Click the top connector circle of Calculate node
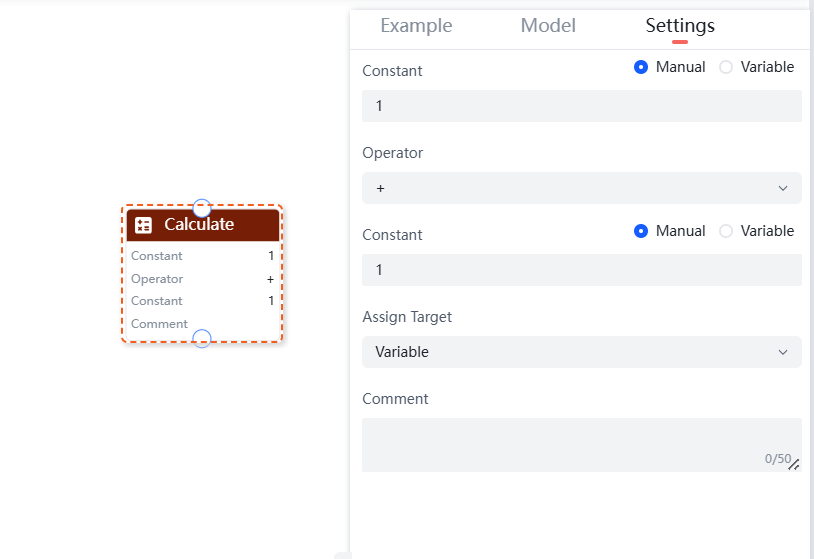Screen dimensions: 814x559 click(x=202, y=208)
